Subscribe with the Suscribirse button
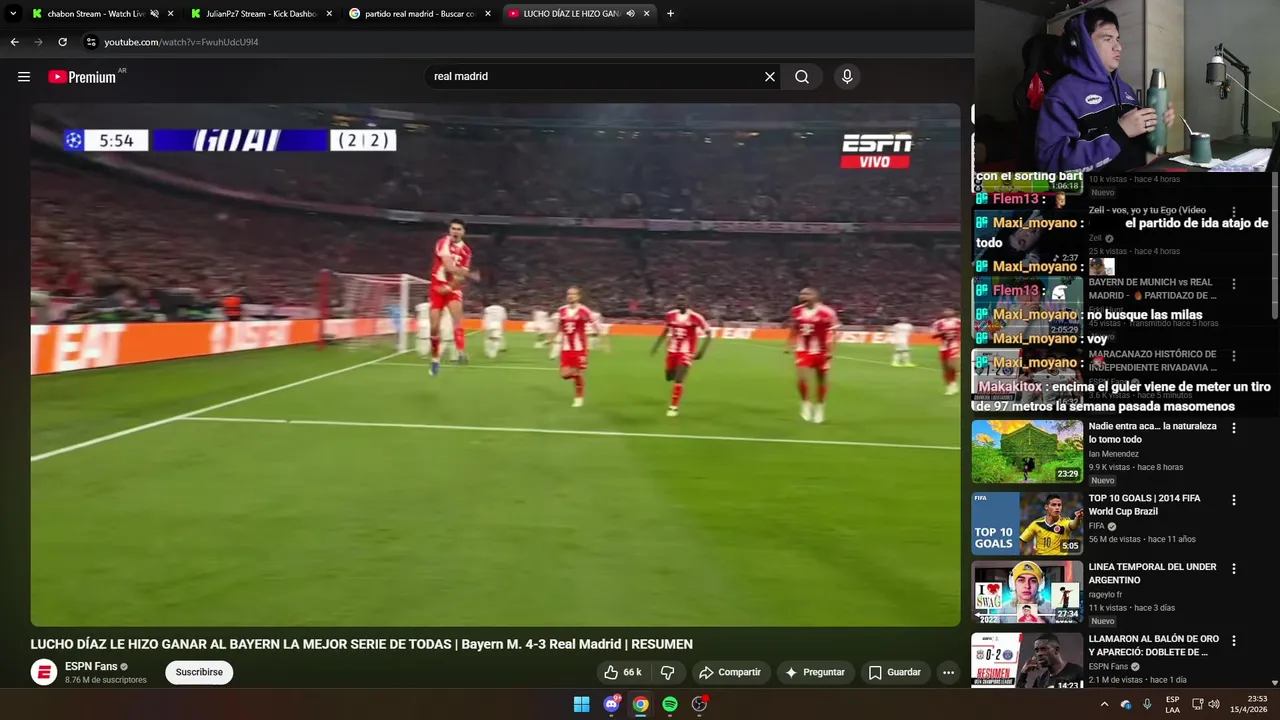The image size is (1280, 720). click(199, 672)
